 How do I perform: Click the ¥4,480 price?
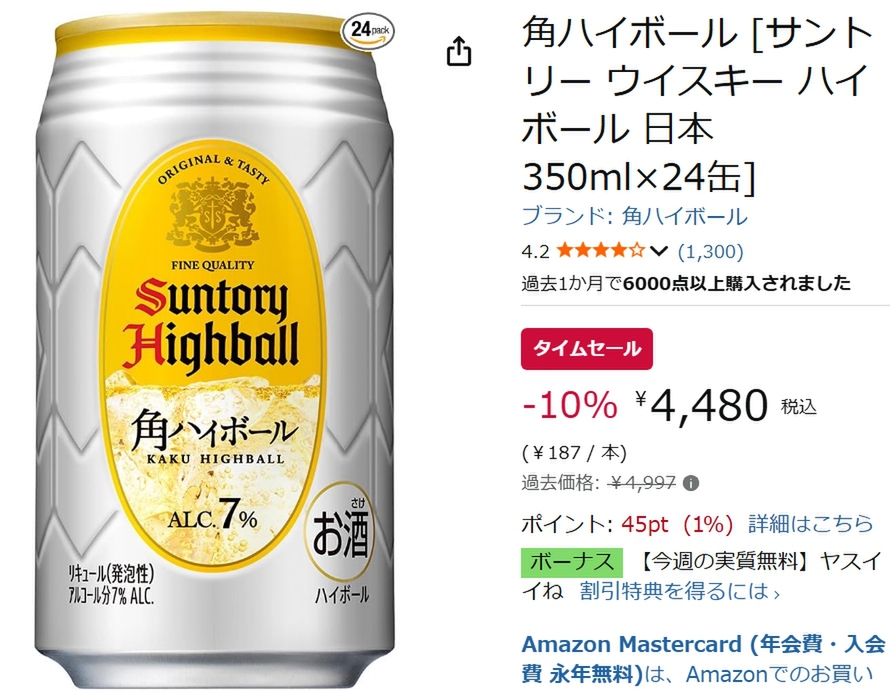coord(701,405)
